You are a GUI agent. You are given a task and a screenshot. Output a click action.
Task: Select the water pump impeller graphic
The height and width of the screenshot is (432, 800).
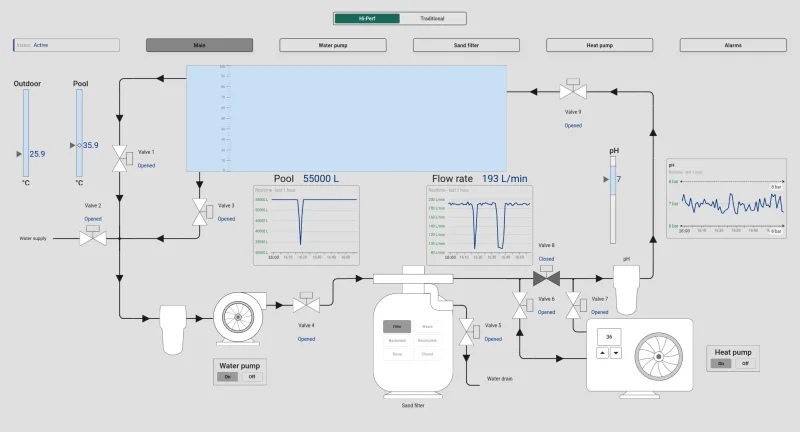[238, 317]
